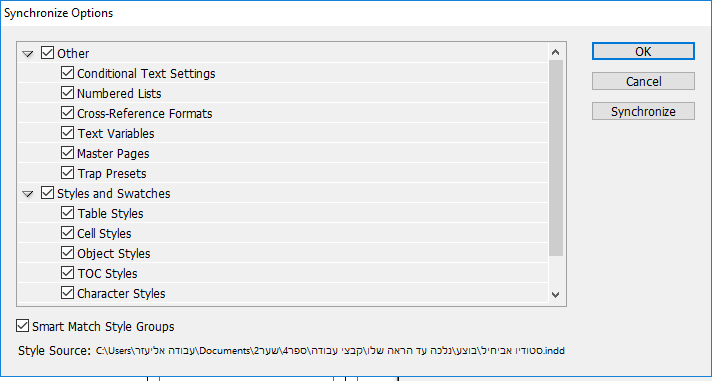Toggle the Numbered Lists checkbox
The image size is (712, 381).
(67, 93)
